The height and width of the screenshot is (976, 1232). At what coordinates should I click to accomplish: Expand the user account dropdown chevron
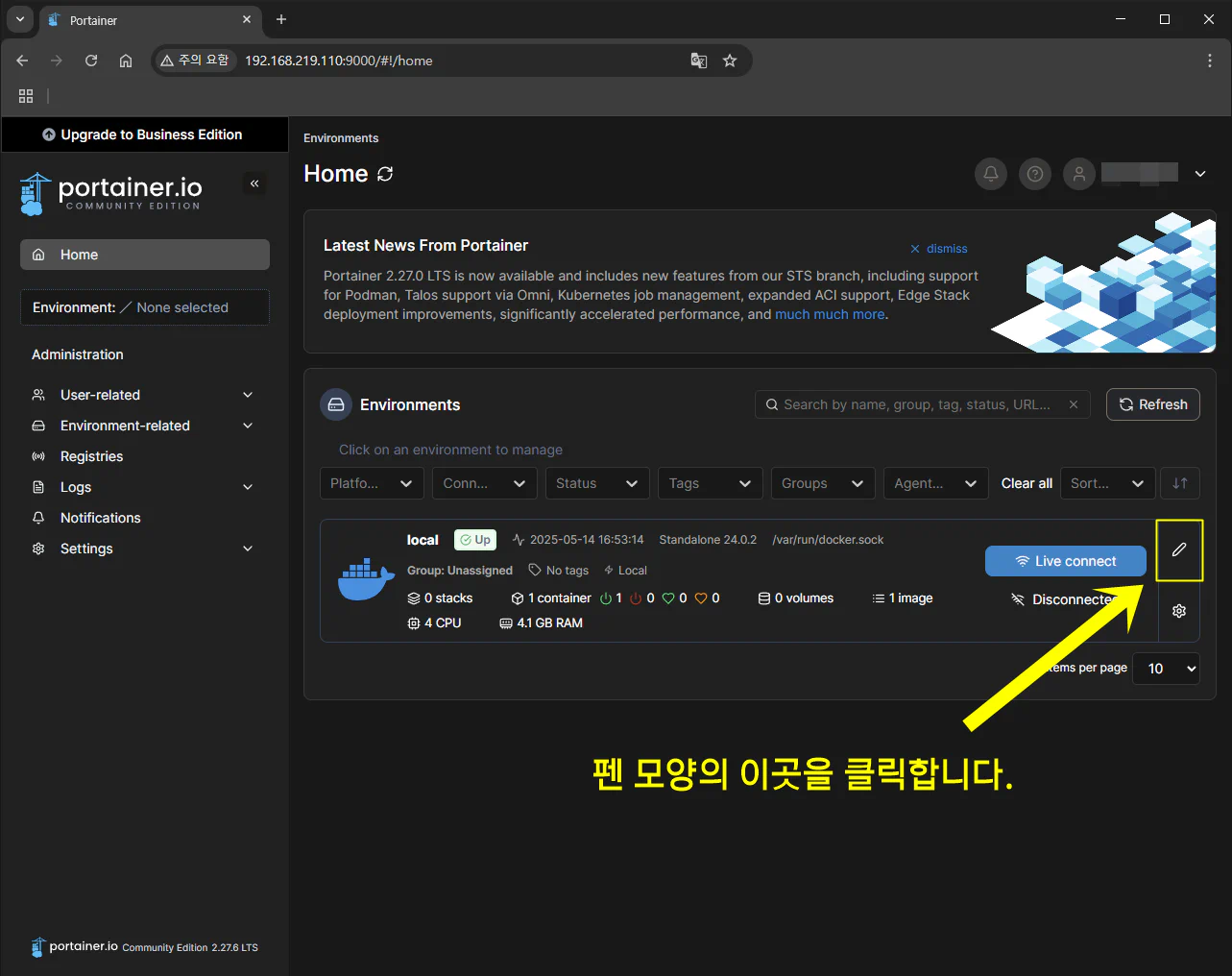(x=1200, y=174)
